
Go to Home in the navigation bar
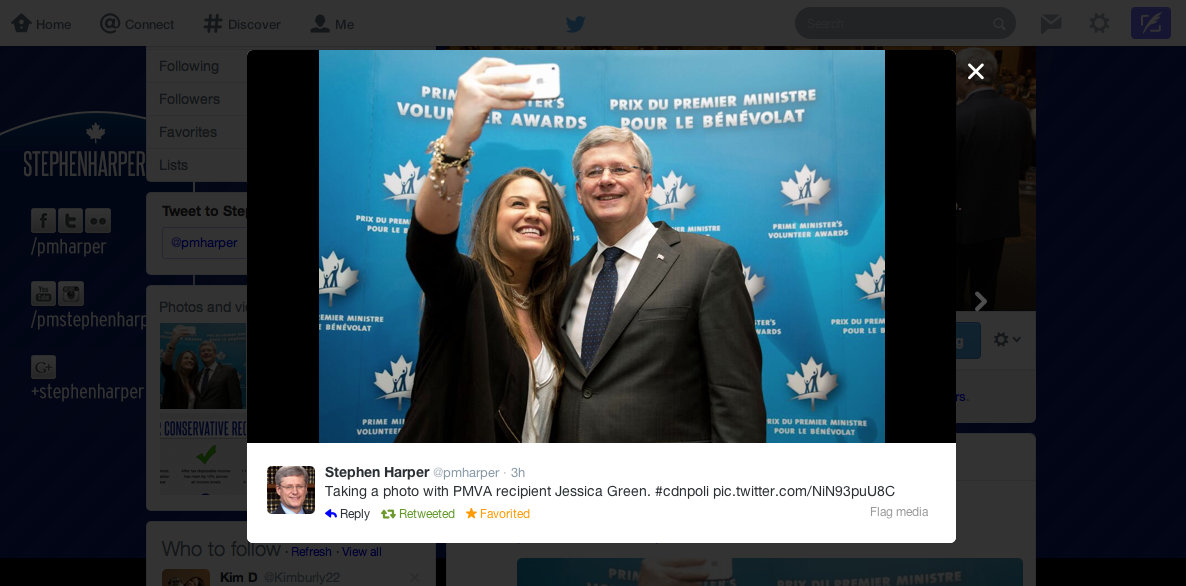point(42,24)
